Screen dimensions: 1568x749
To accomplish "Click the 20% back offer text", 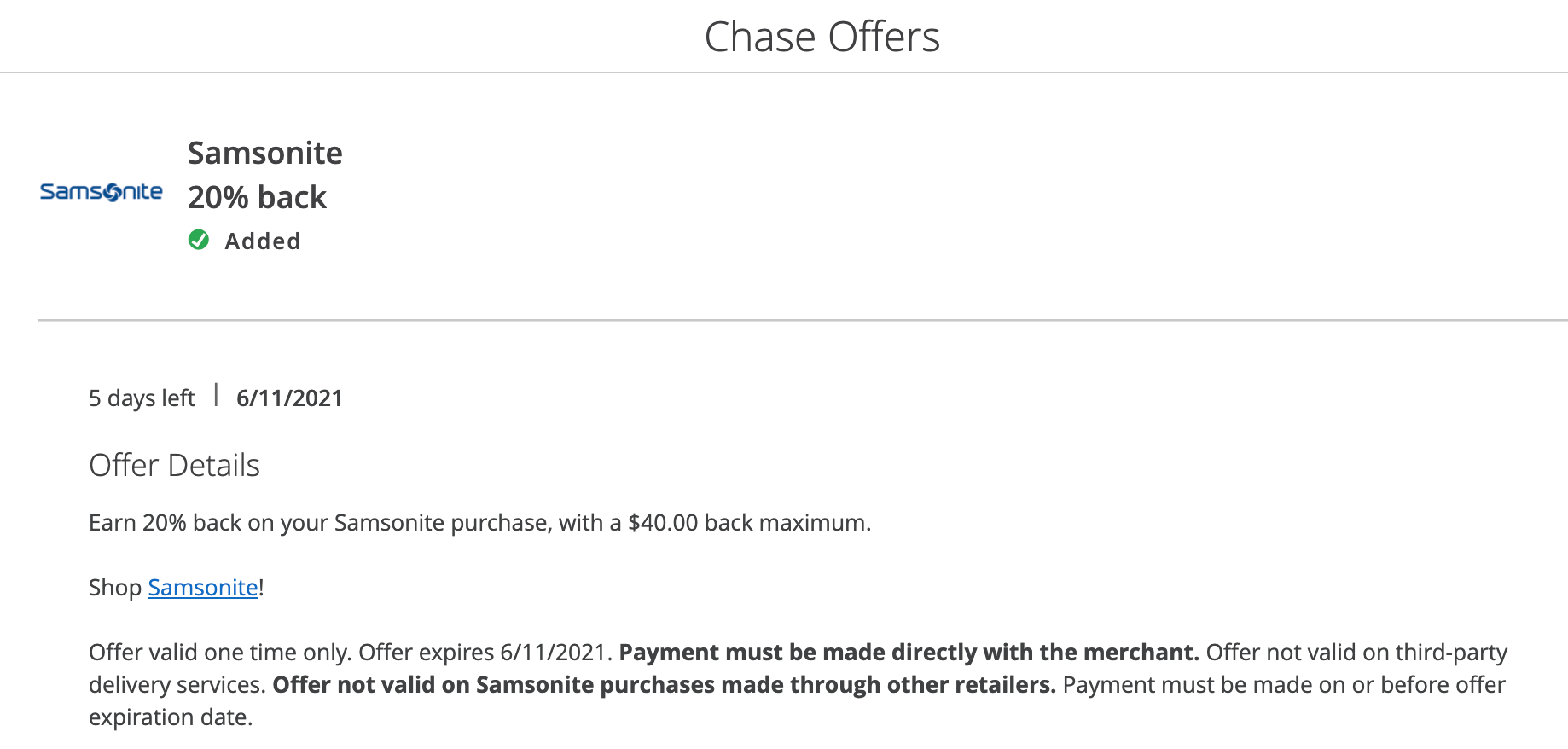I will tap(257, 197).
